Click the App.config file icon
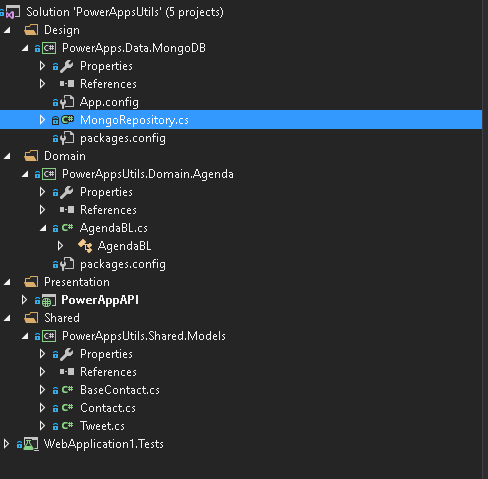The height and width of the screenshot is (479, 488). point(67,102)
